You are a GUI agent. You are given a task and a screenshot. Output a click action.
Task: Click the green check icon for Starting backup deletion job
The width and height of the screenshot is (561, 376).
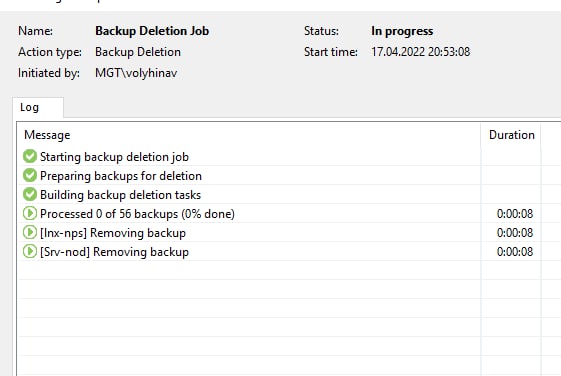point(30,156)
